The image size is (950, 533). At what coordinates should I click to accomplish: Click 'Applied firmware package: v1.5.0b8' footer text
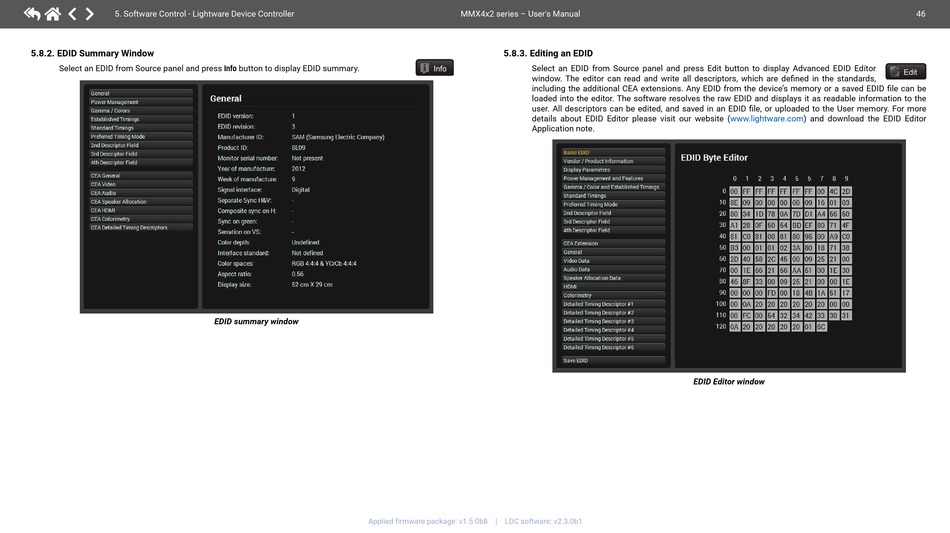click(428, 521)
